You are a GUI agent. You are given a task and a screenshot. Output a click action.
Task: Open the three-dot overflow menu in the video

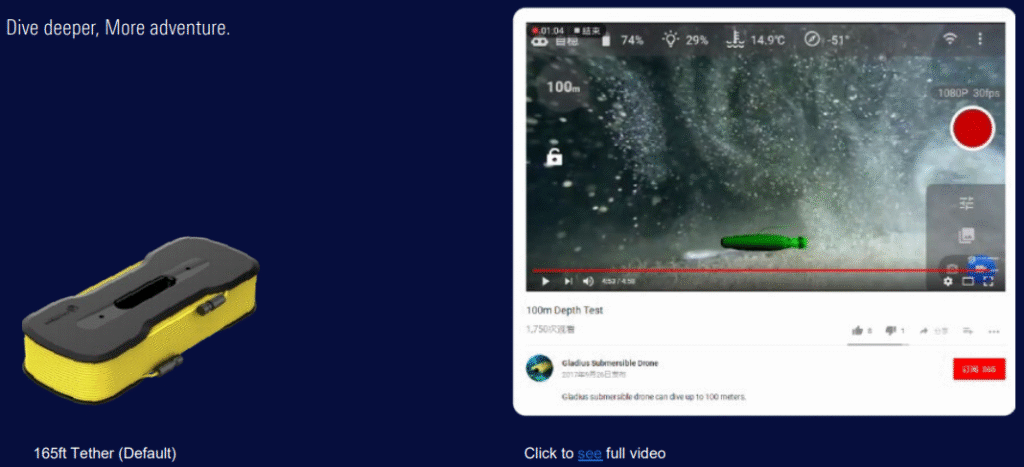click(980, 39)
